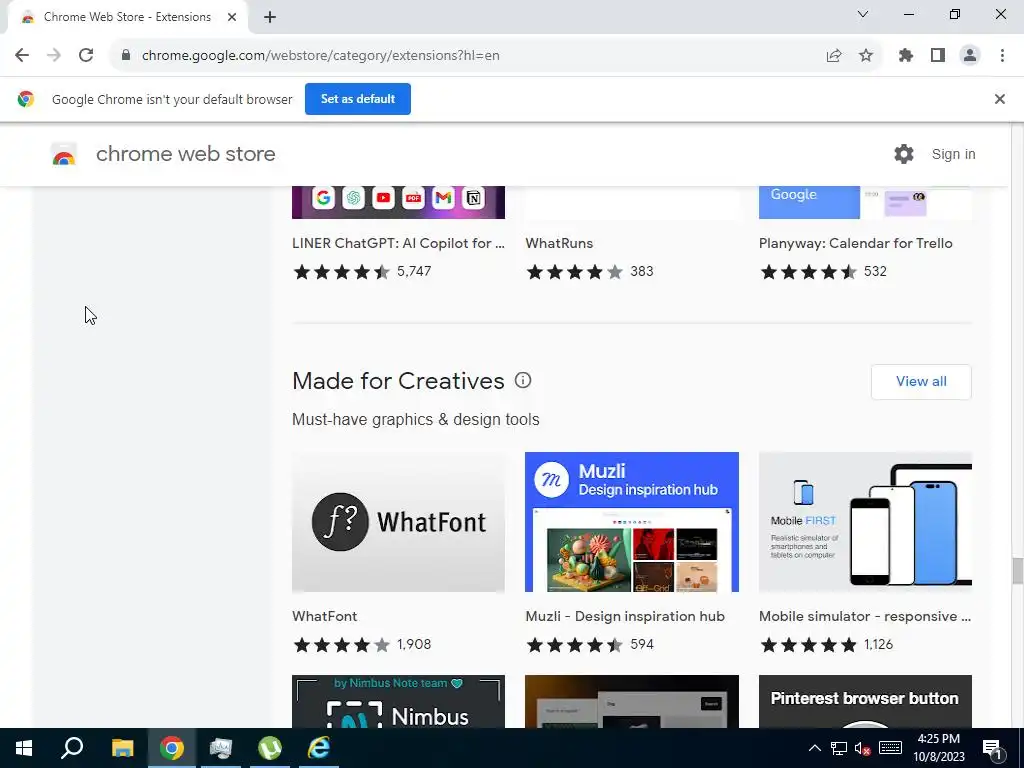Viewport: 1024px width, 768px height.
Task: Open the LINER ChatGPT extension title
Action: coord(398,243)
